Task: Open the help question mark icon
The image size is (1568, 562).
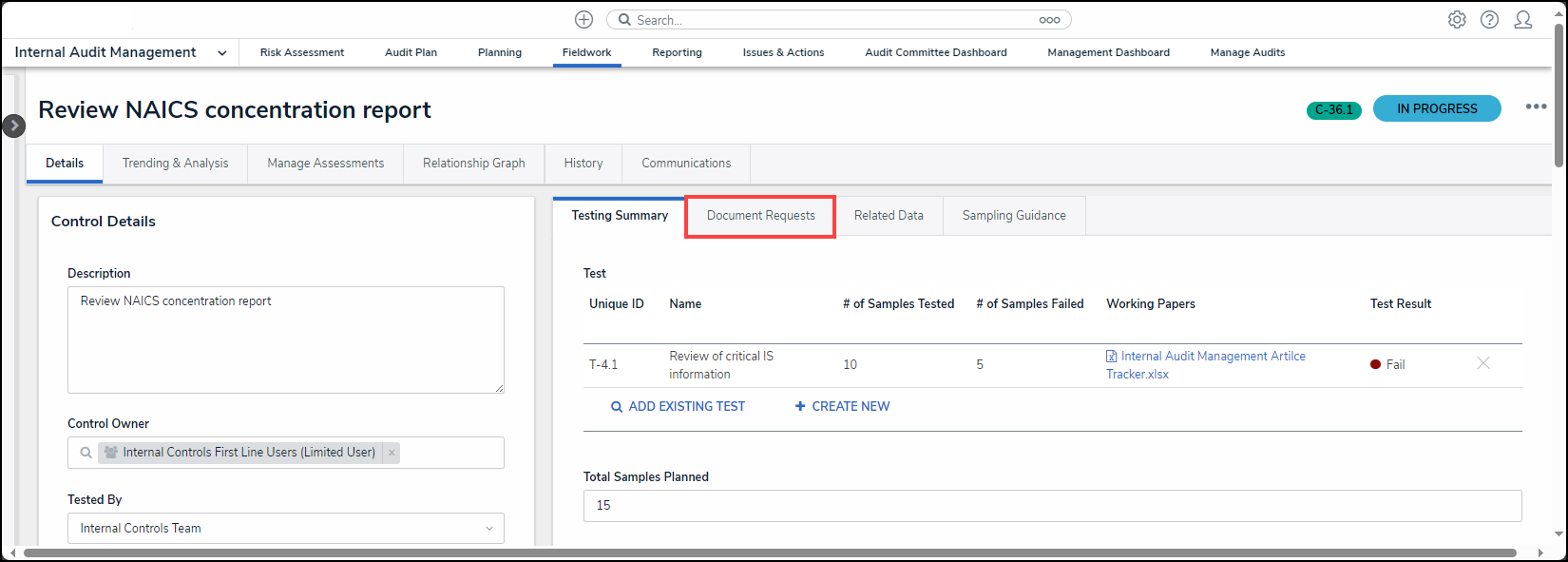Action: click(x=1489, y=20)
